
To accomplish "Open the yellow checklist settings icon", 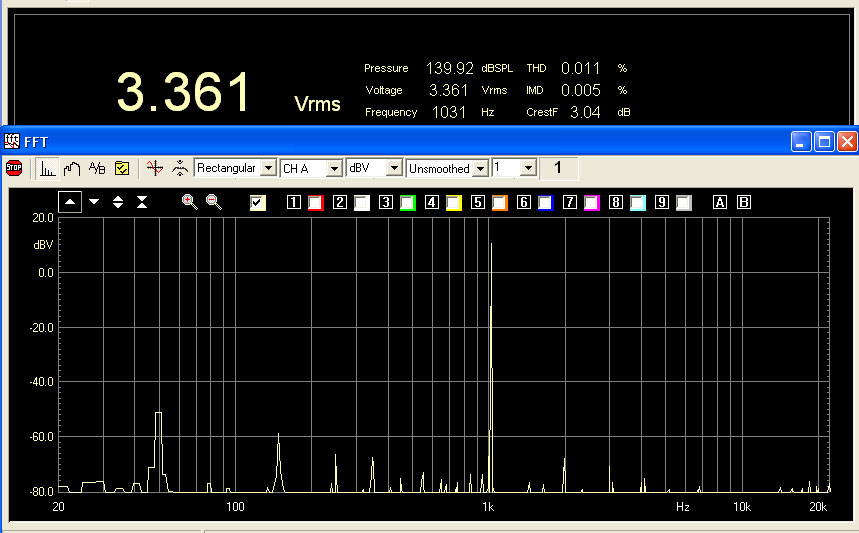I will coord(122,169).
